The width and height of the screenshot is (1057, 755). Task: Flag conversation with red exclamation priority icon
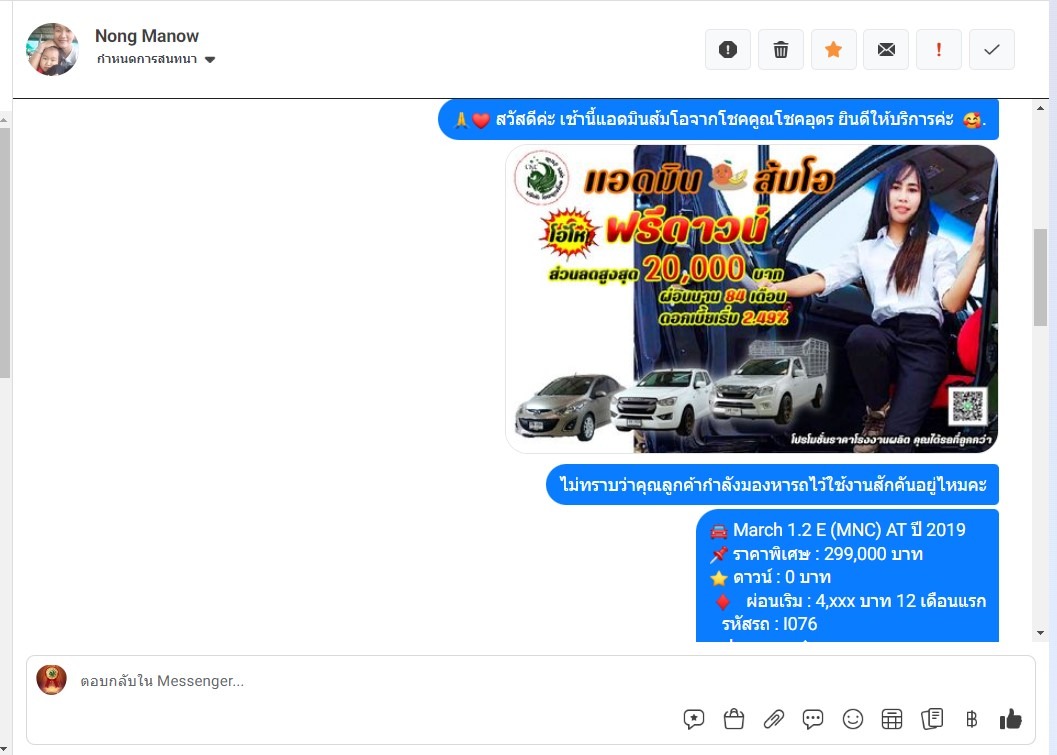click(938, 49)
